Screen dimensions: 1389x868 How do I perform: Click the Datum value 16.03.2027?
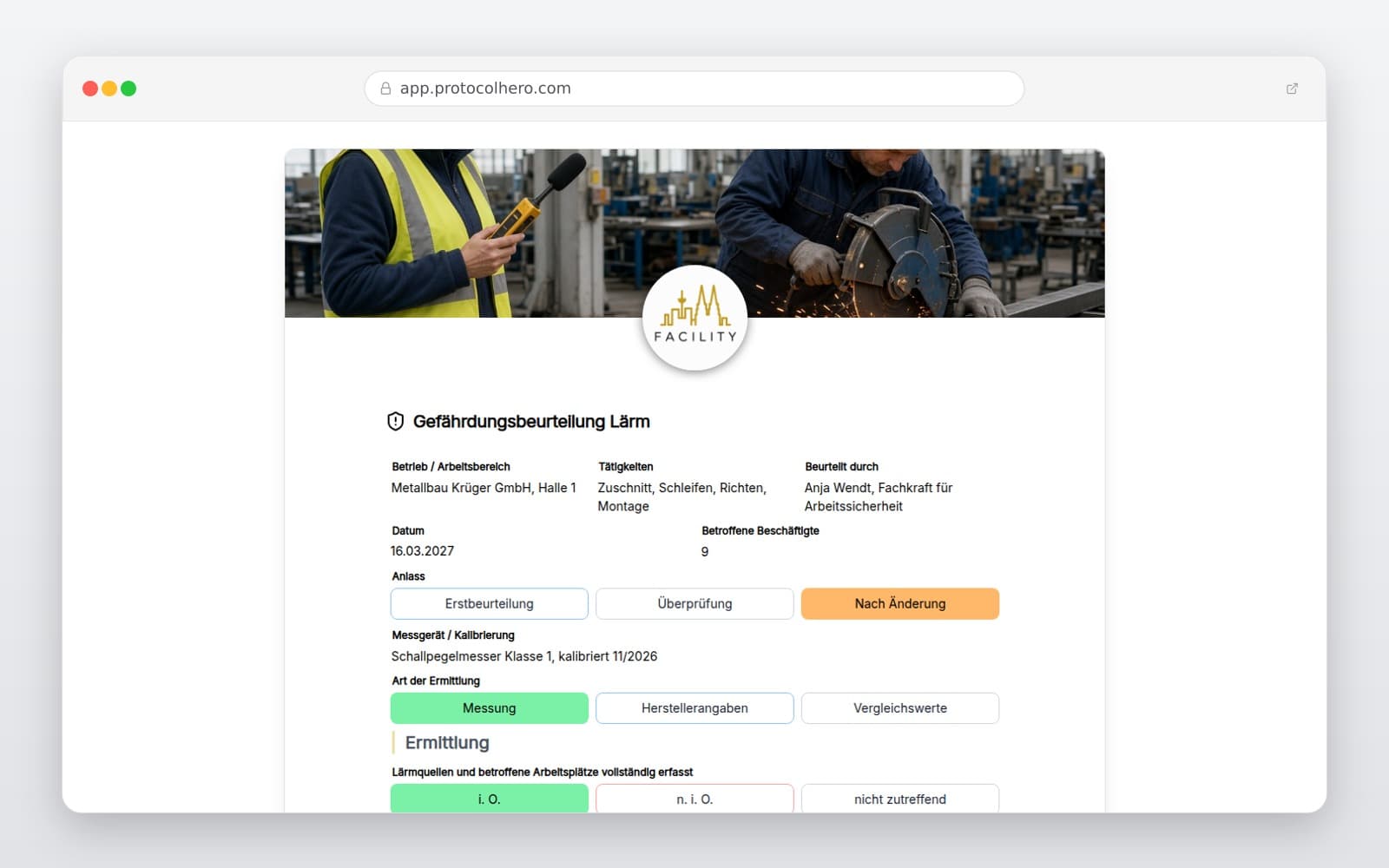click(423, 551)
